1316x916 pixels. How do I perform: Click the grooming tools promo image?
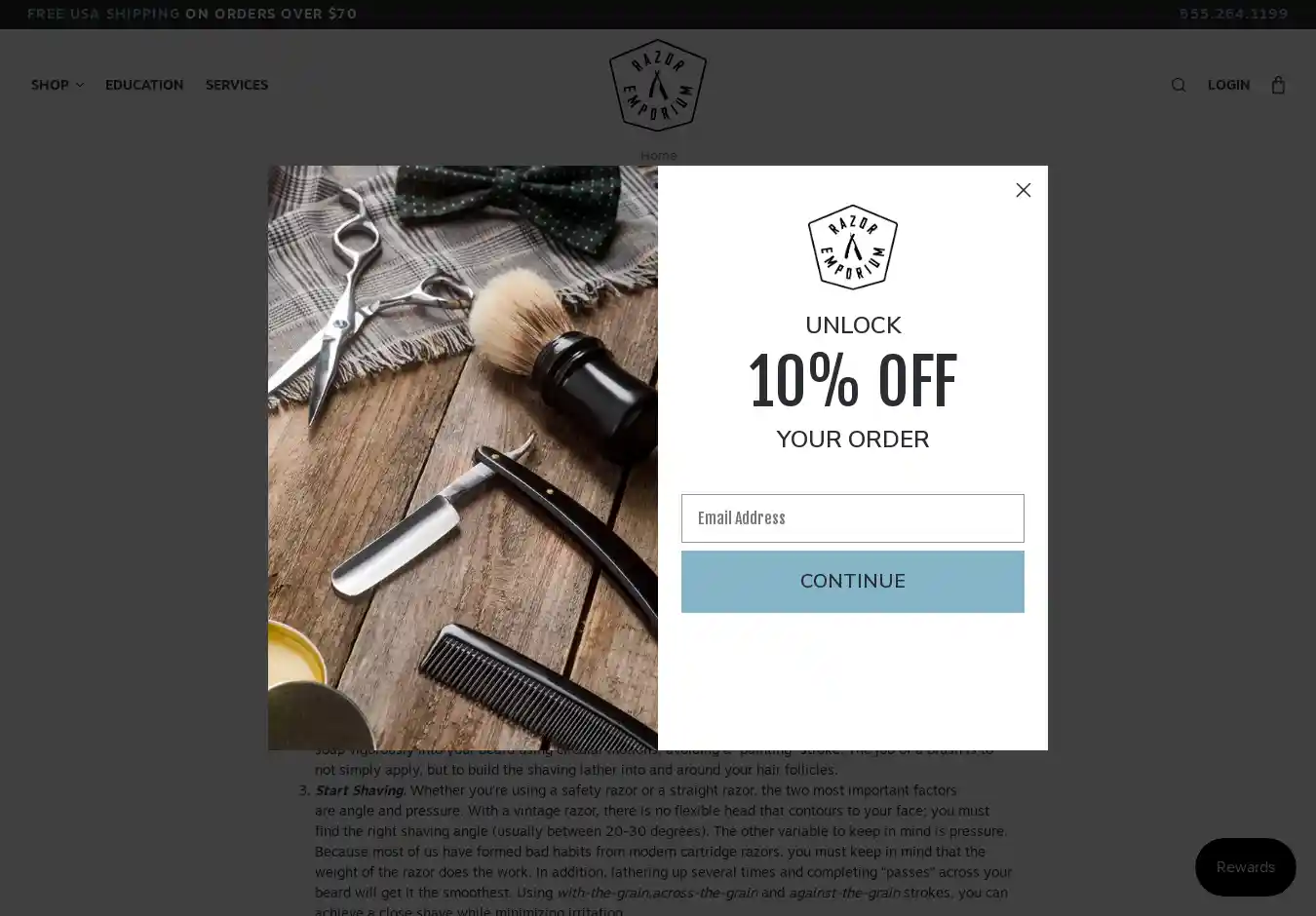click(x=463, y=458)
